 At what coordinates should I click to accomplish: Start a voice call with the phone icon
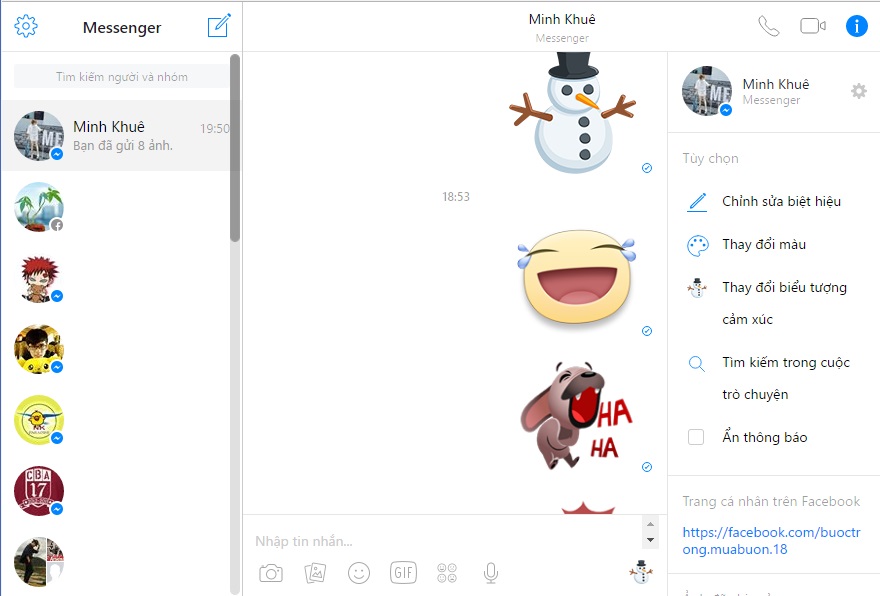(x=768, y=26)
